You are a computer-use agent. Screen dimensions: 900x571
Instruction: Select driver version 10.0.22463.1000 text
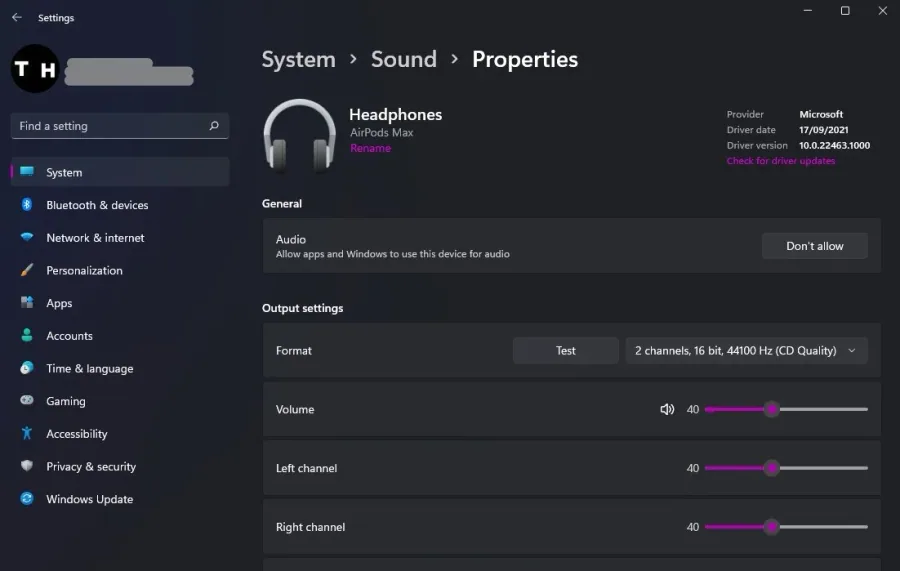pyautogui.click(x=834, y=145)
